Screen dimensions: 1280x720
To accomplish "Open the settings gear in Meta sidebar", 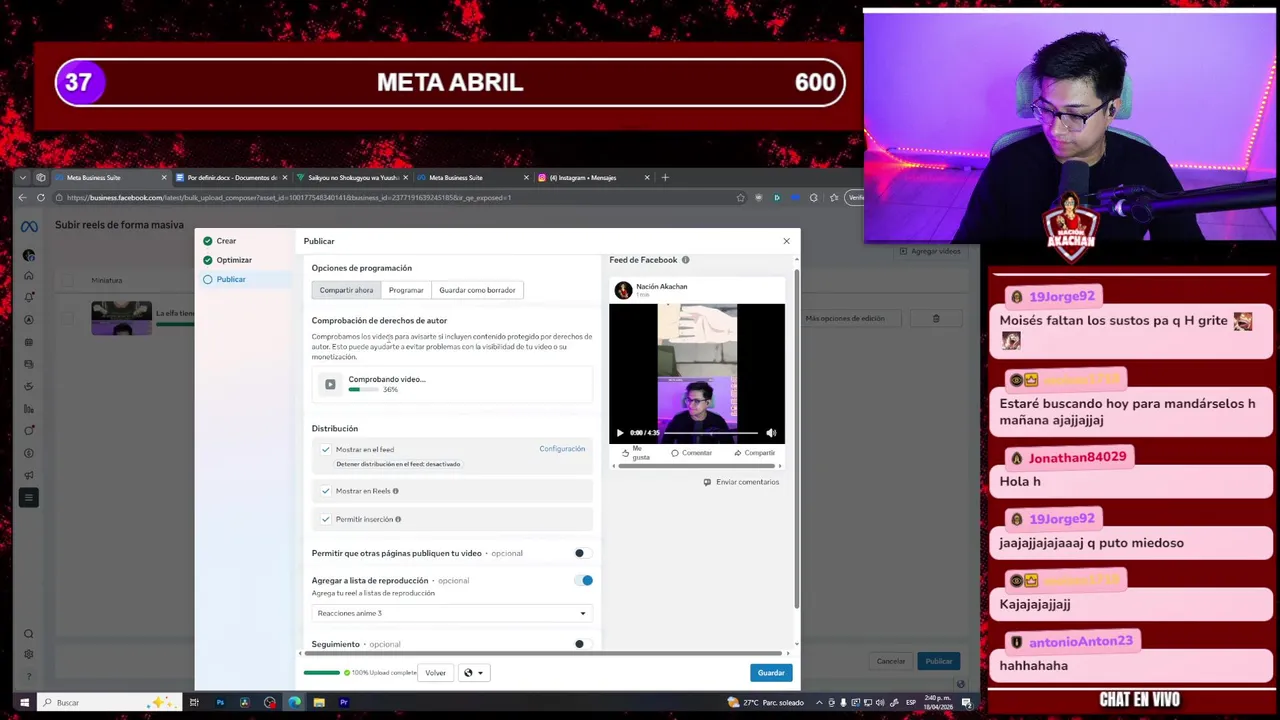I will click(x=29, y=654).
